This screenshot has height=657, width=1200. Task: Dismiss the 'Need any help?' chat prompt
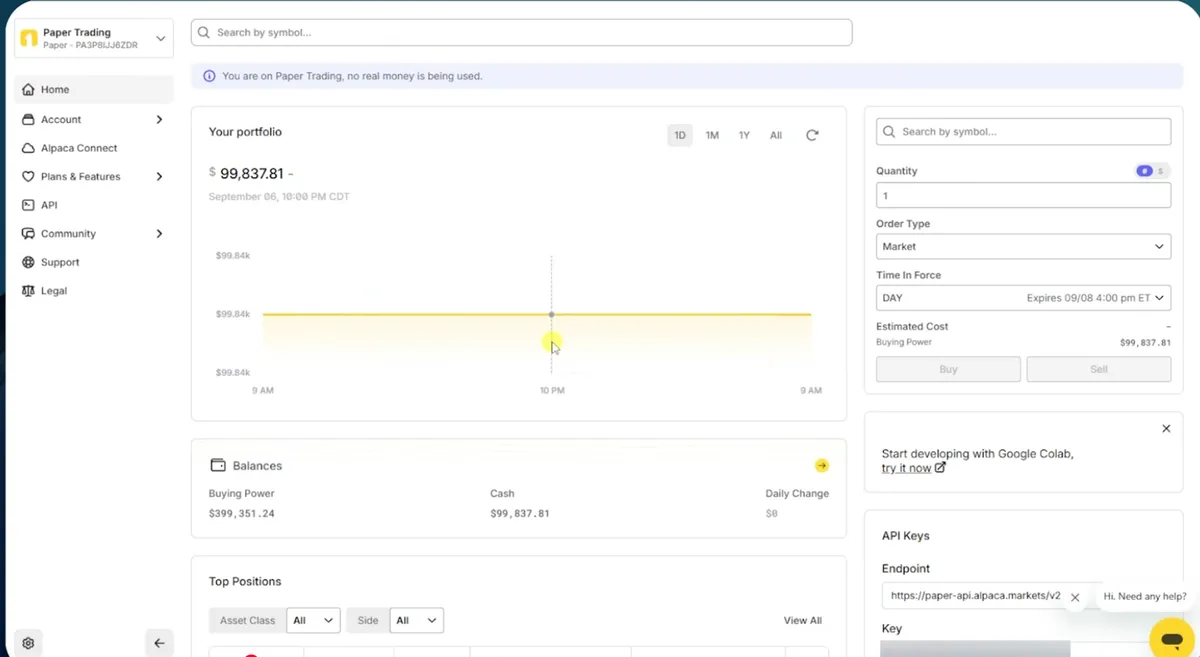pyautogui.click(x=1075, y=598)
